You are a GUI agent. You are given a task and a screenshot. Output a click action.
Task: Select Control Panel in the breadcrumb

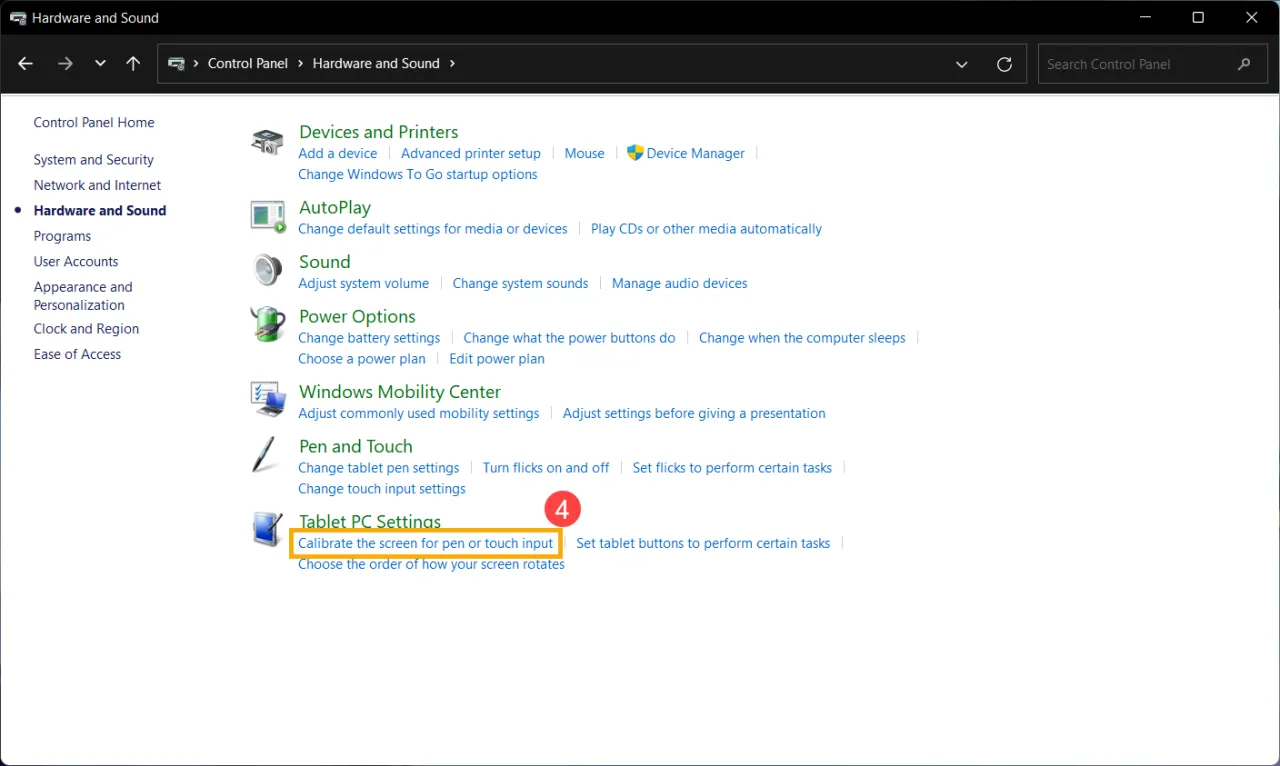[247, 63]
